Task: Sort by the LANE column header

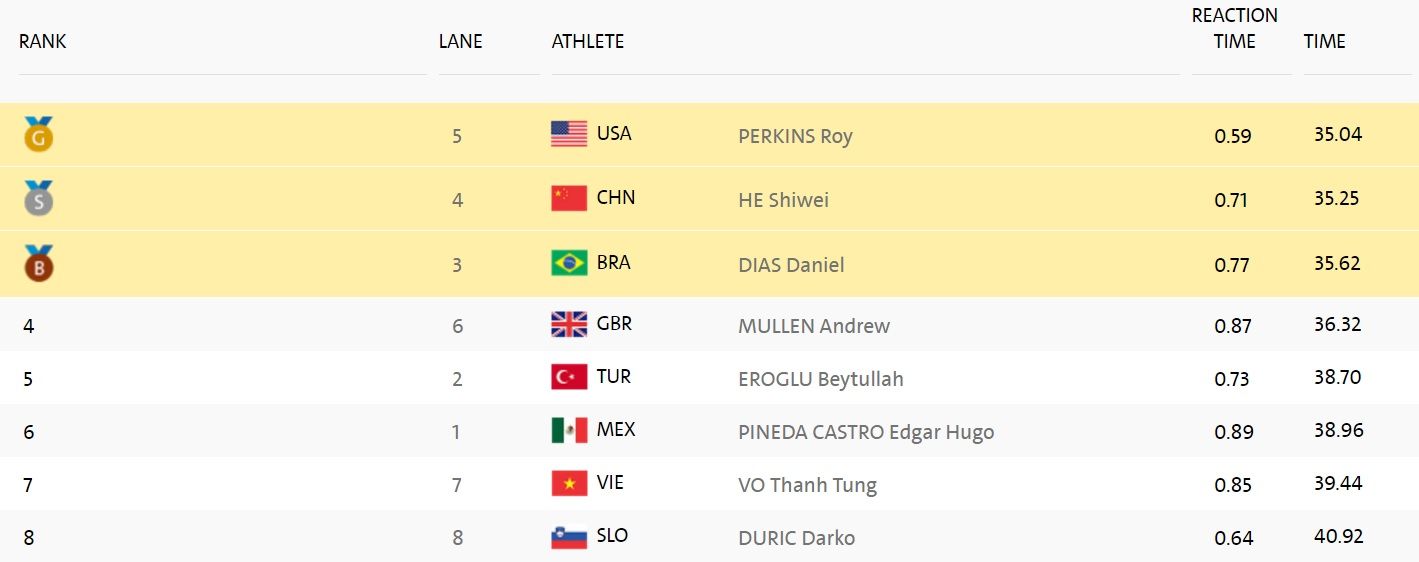Action: 460,42
